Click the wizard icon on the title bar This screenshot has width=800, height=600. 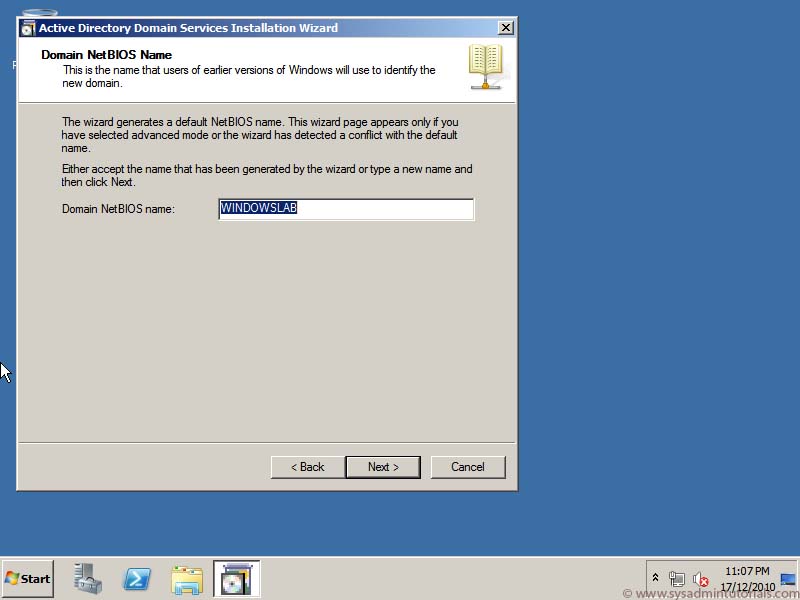[x=30, y=28]
